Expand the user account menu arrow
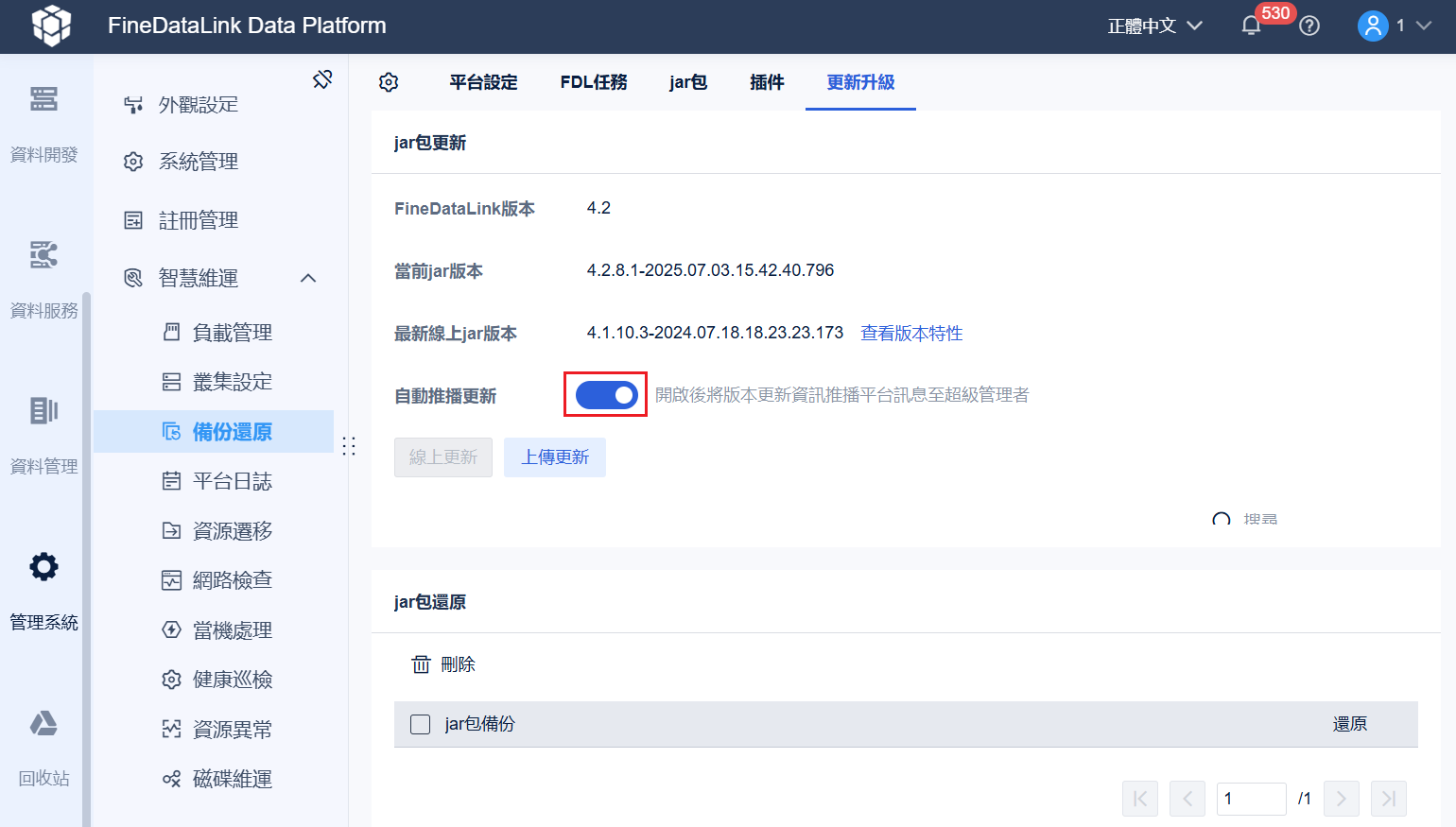 [x=1424, y=26]
